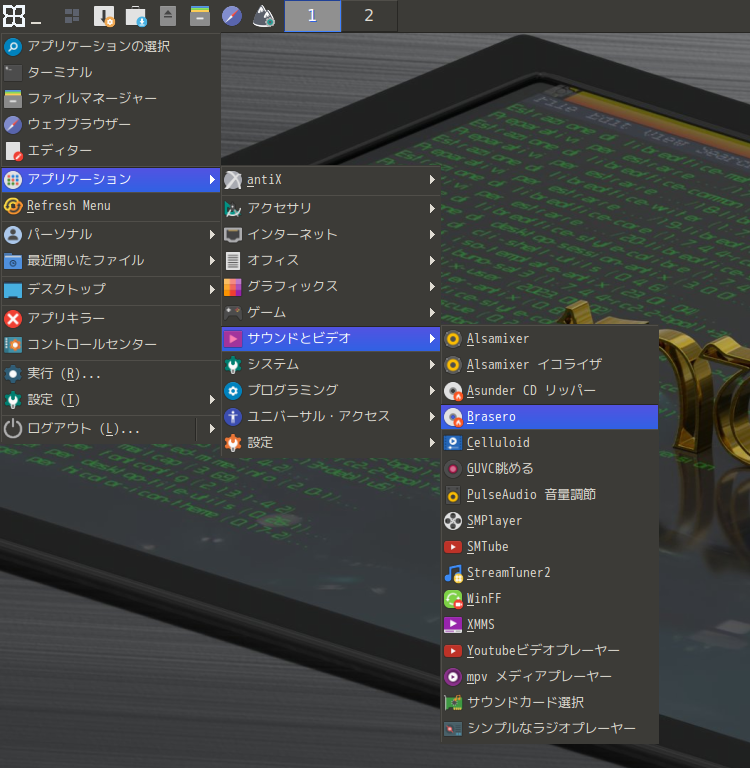
Task: Expand ユニバーサル・アクセス submenu arrow
Action: coord(432,416)
